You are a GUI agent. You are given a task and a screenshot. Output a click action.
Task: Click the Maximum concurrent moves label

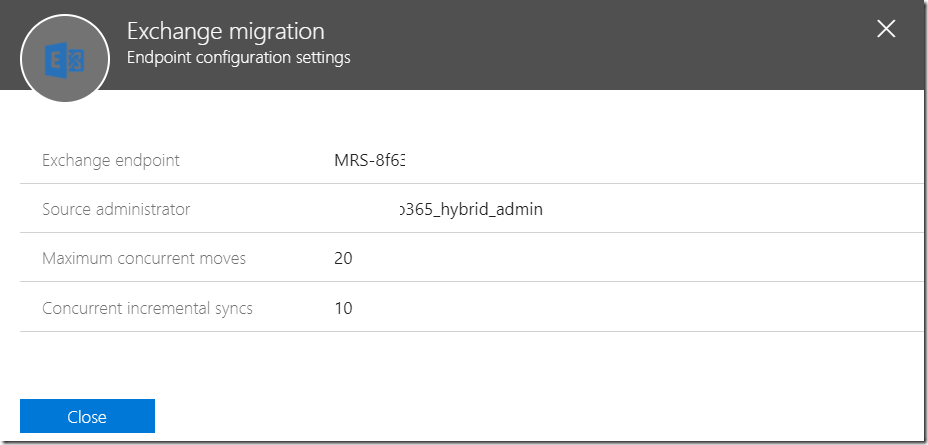click(x=144, y=258)
